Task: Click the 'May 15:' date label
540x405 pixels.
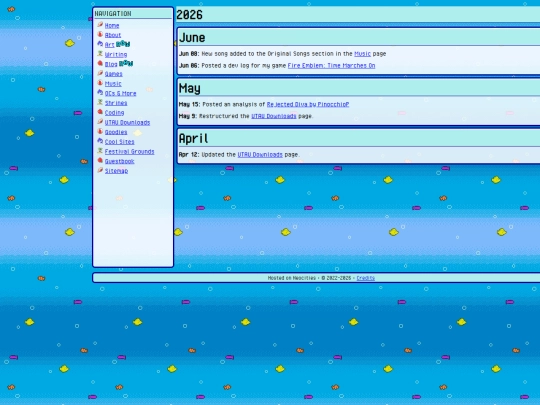Action: coord(189,104)
